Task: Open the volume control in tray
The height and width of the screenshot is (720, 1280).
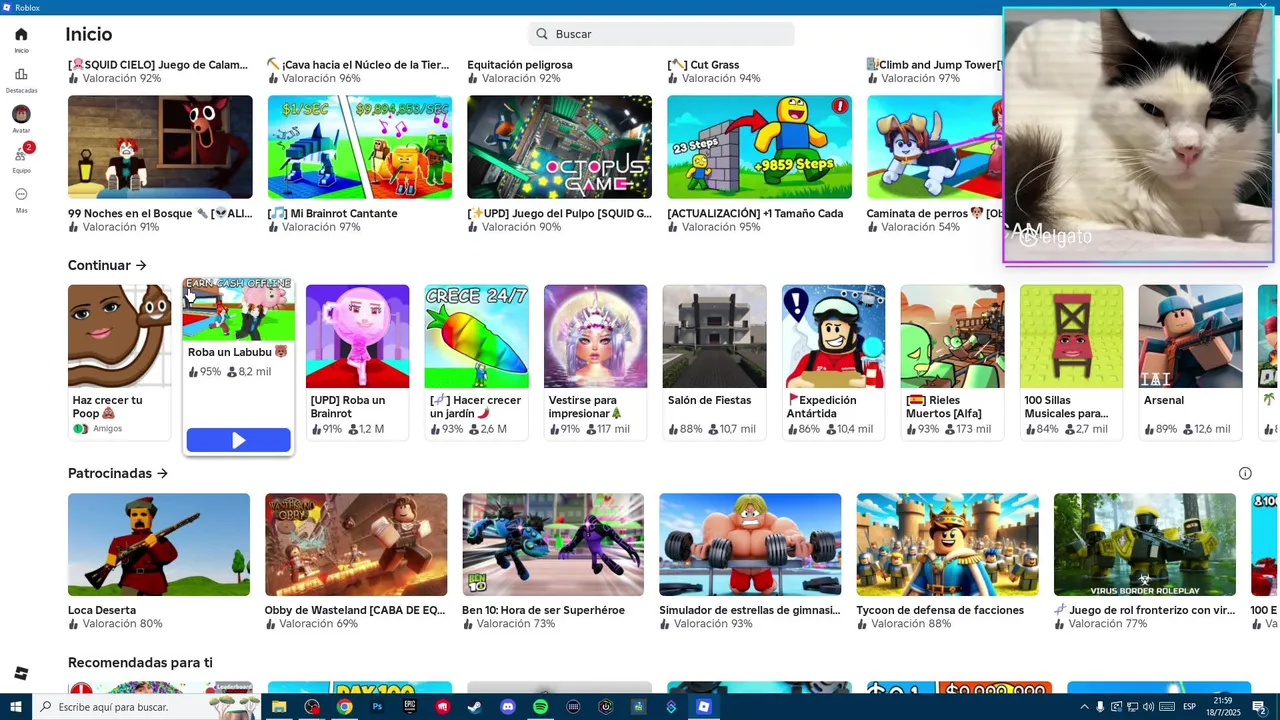Action: point(1148,707)
